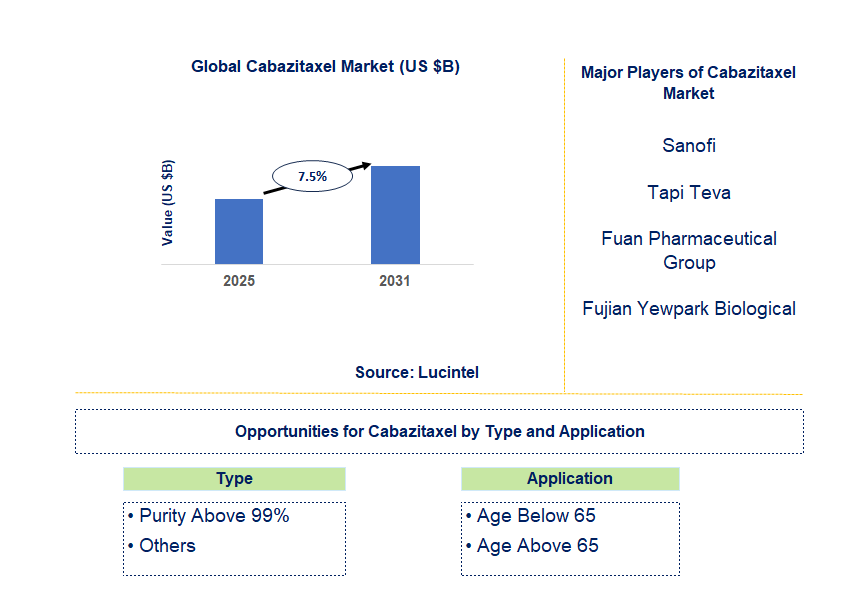Select 'Sanofi' in the players list

tap(689, 145)
